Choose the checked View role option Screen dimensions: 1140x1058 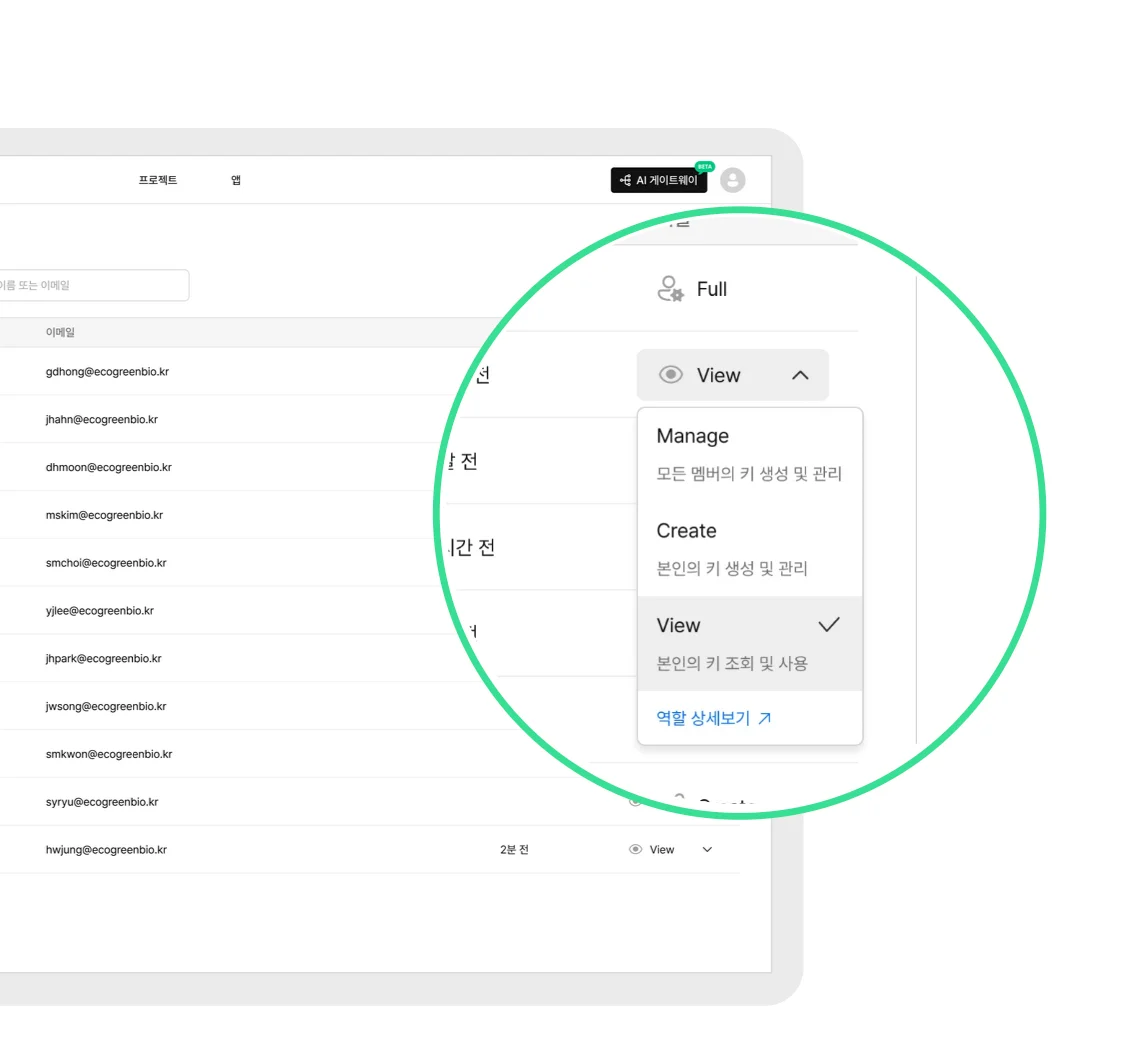[x=750, y=644]
